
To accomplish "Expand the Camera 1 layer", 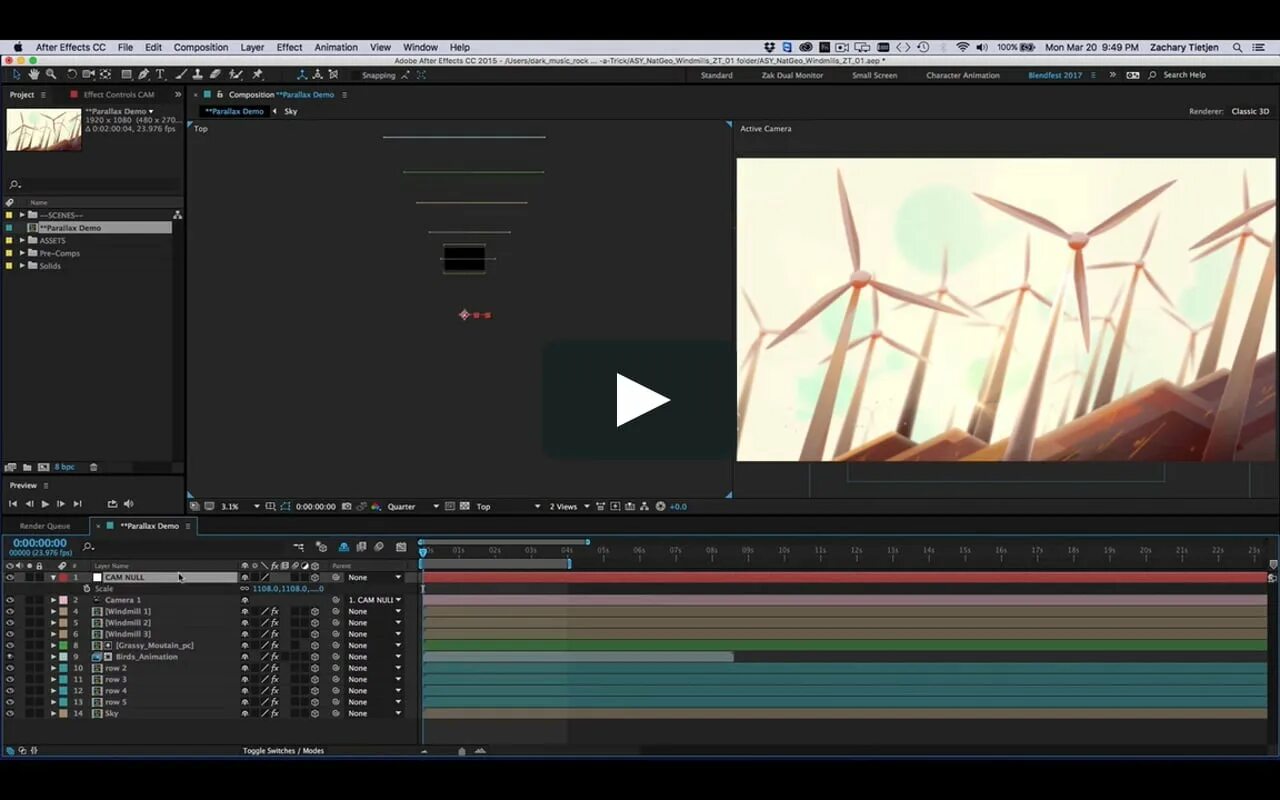I will tap(53, 600).
